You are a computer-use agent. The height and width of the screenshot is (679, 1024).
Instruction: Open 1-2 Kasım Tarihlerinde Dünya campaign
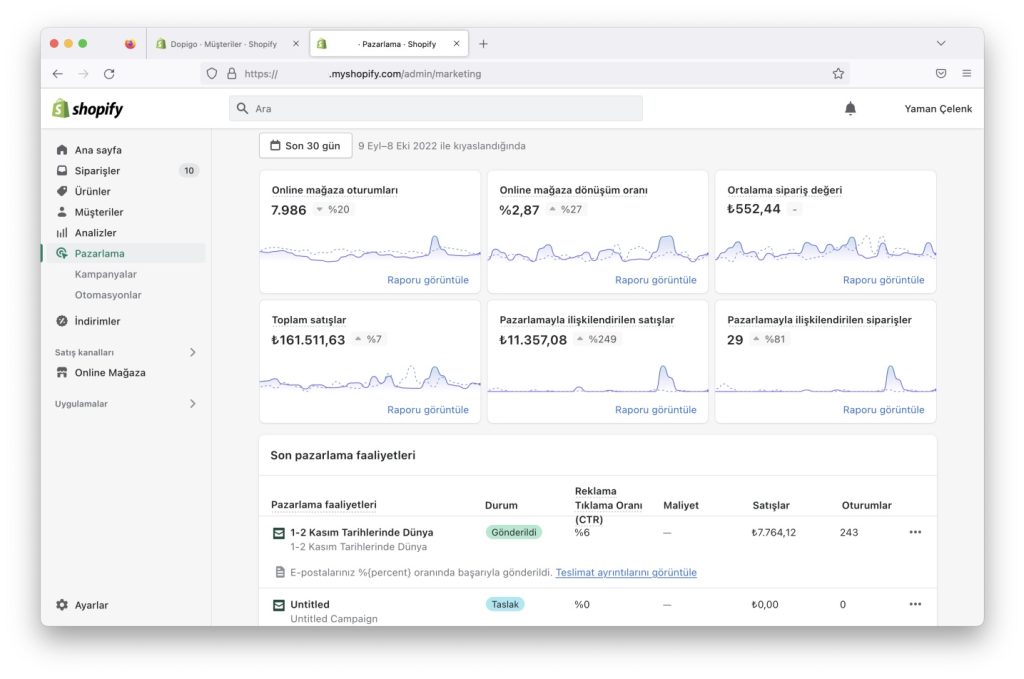[x=362, y=532]
